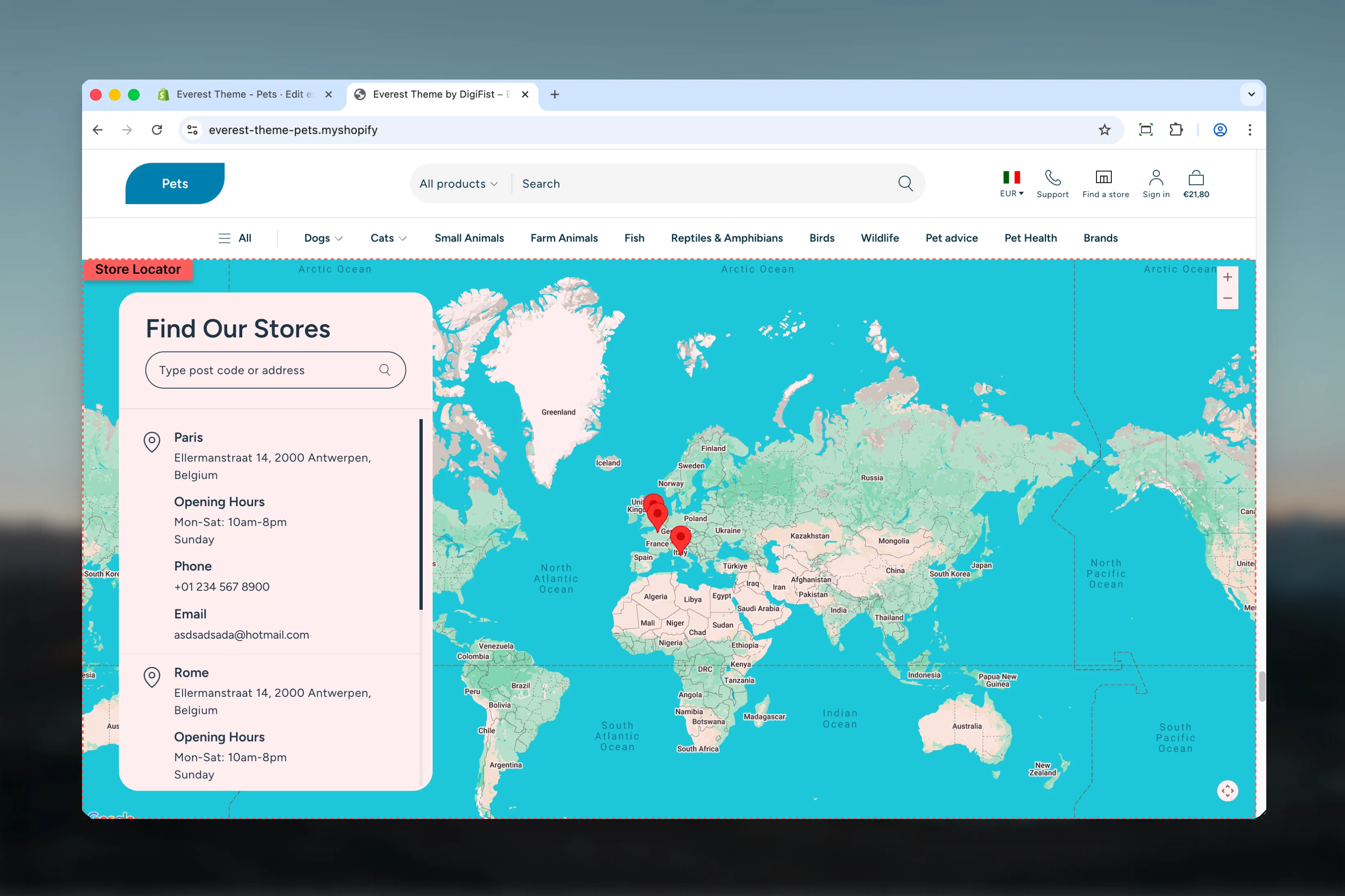1345x896 pixels.
Task: Select the Everest Theme by DigiFist tab
Action: click(x=442, y=94)
